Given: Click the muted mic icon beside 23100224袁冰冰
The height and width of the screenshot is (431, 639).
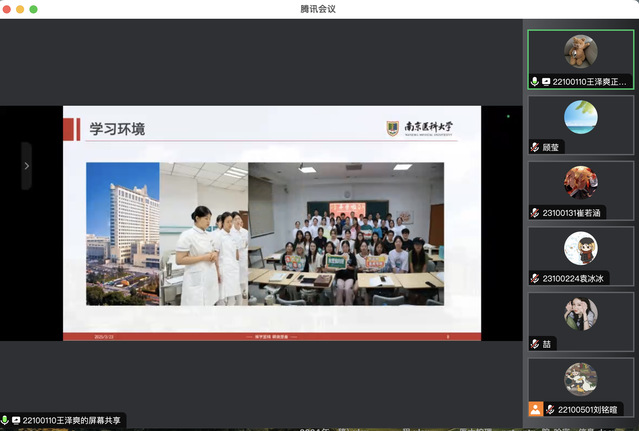Looking at the screenshot, I should click(535, 278).
